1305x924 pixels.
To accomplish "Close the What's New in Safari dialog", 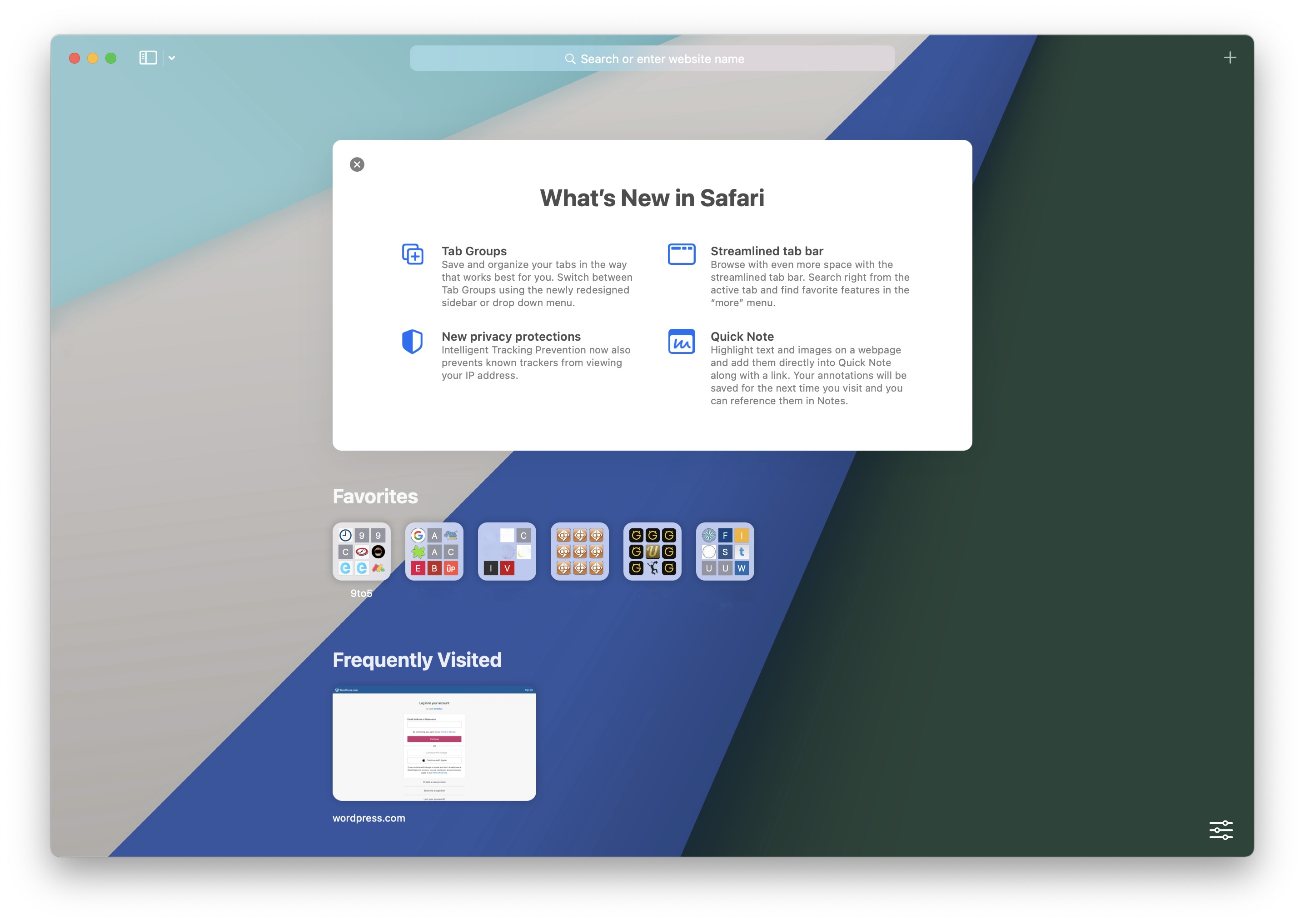I will pos(357,164).
